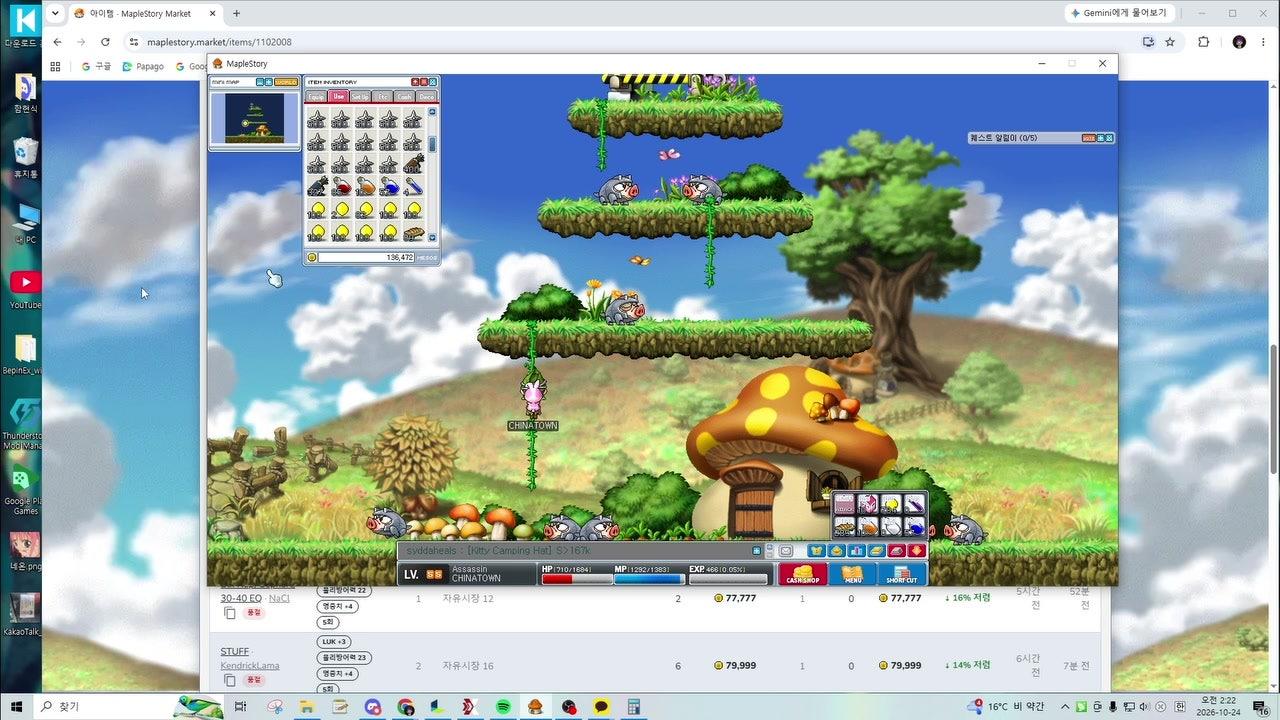Open the Cash Shop in MapleStory
This screenshot has height=720, width=1280.
[803, 574]
